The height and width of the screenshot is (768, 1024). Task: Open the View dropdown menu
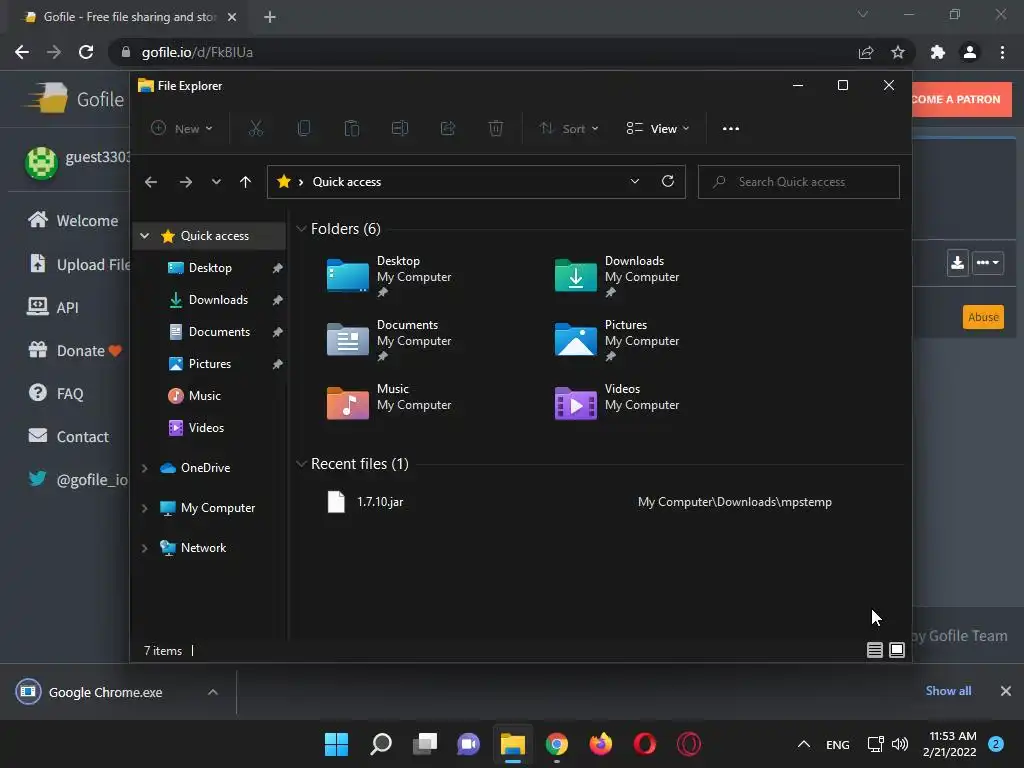658,129
